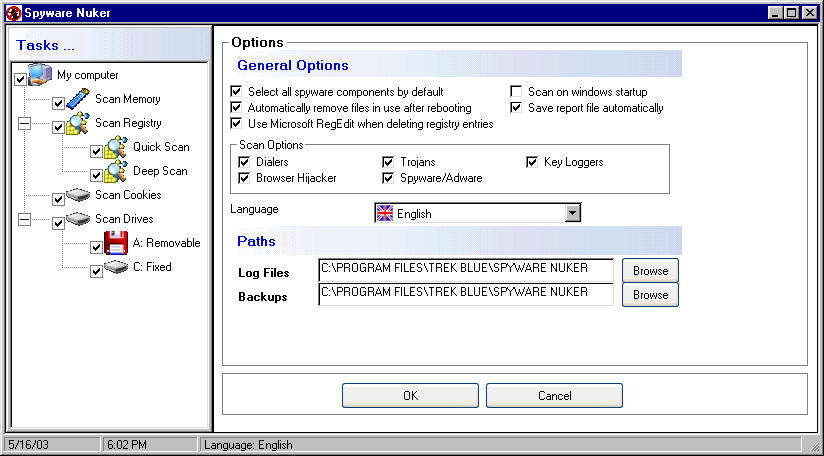
Task: Click the General Options heading
Action: [x=293, y=65]
